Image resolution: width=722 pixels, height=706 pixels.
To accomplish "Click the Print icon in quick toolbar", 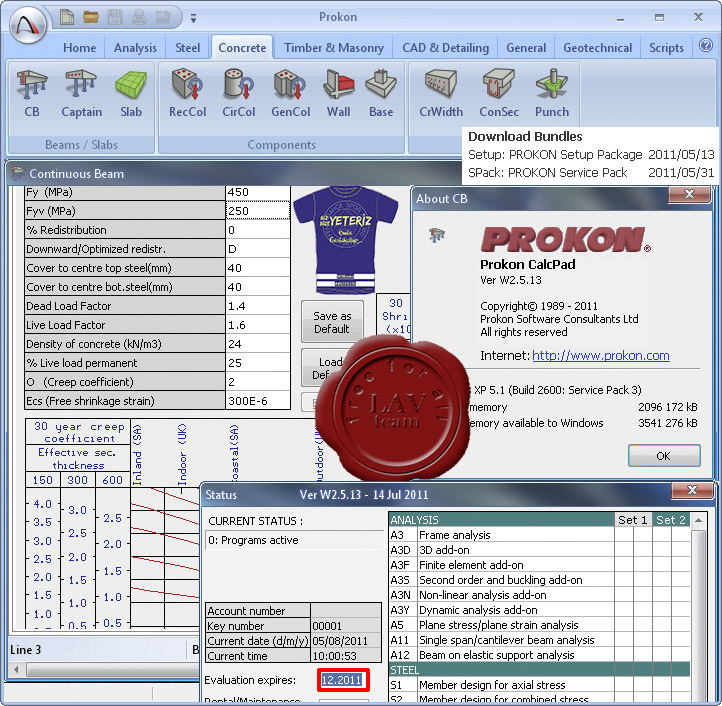I will click(139, 18).
